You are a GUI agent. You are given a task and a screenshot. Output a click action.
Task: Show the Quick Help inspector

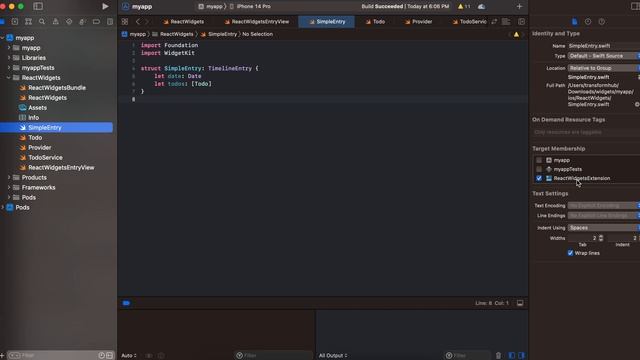pyautogui.click(x=602, y=22)
